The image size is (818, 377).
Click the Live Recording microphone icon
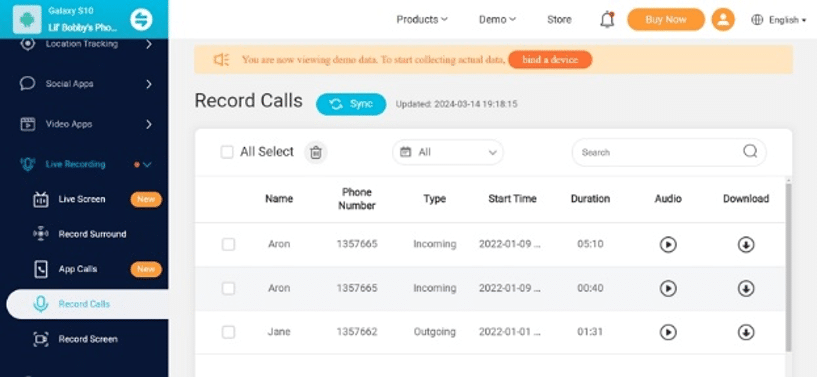[27, 164]
